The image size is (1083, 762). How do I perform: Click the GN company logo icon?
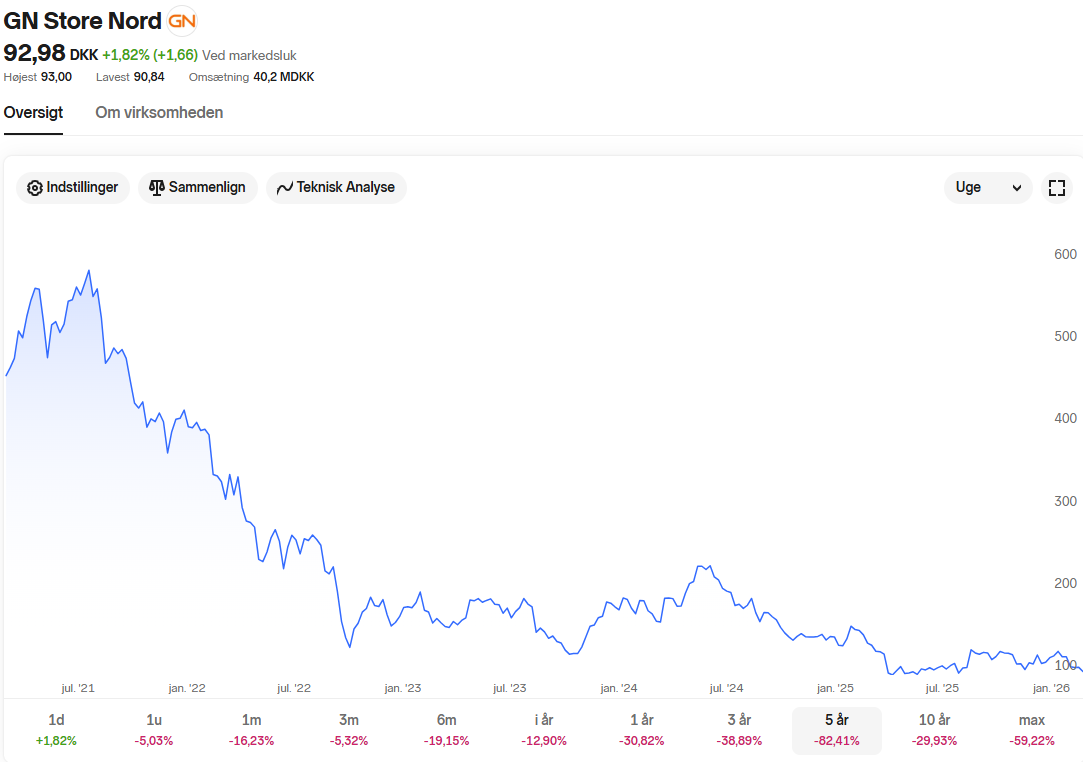coord(182,21)
